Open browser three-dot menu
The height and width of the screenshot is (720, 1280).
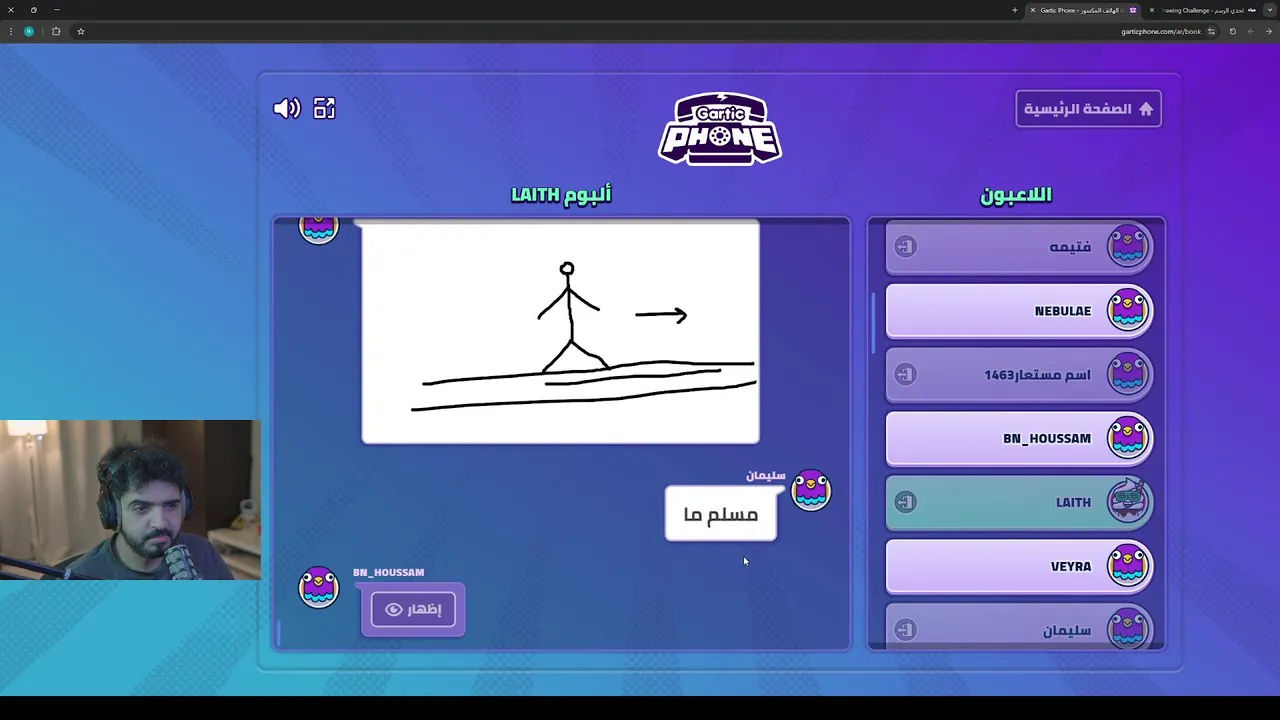11,31
